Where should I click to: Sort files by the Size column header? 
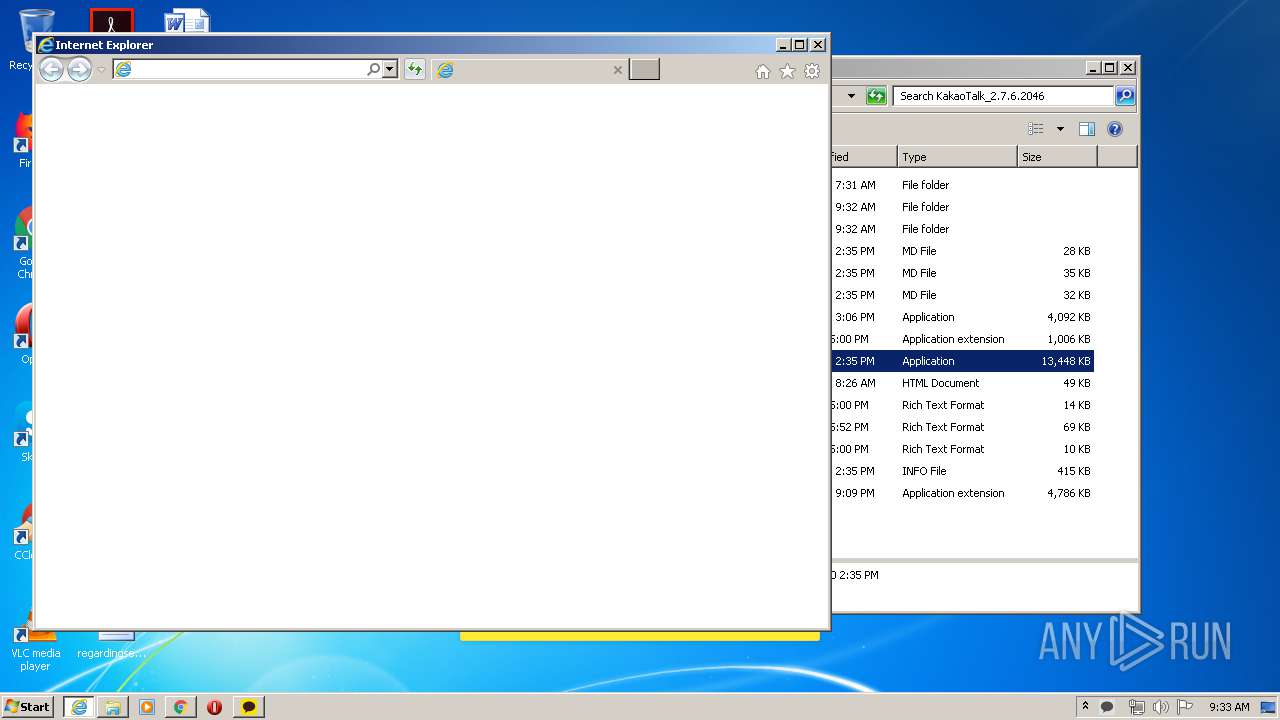point(1057,157)
